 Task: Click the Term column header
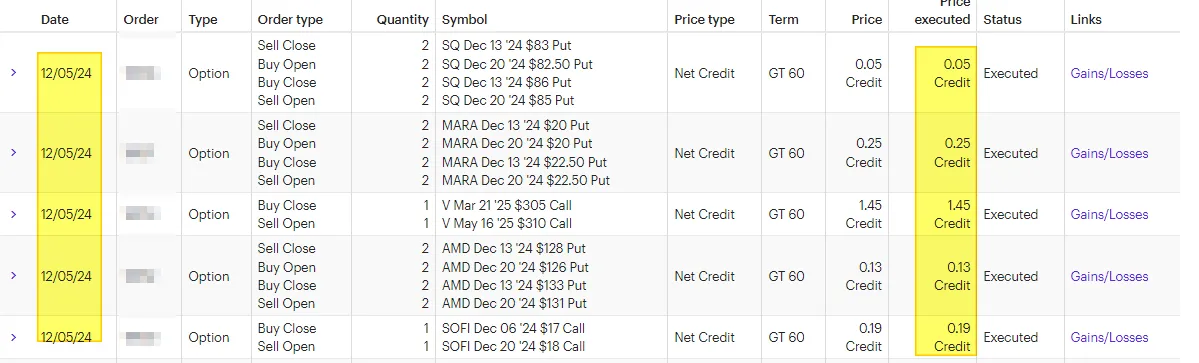[784, 20]
